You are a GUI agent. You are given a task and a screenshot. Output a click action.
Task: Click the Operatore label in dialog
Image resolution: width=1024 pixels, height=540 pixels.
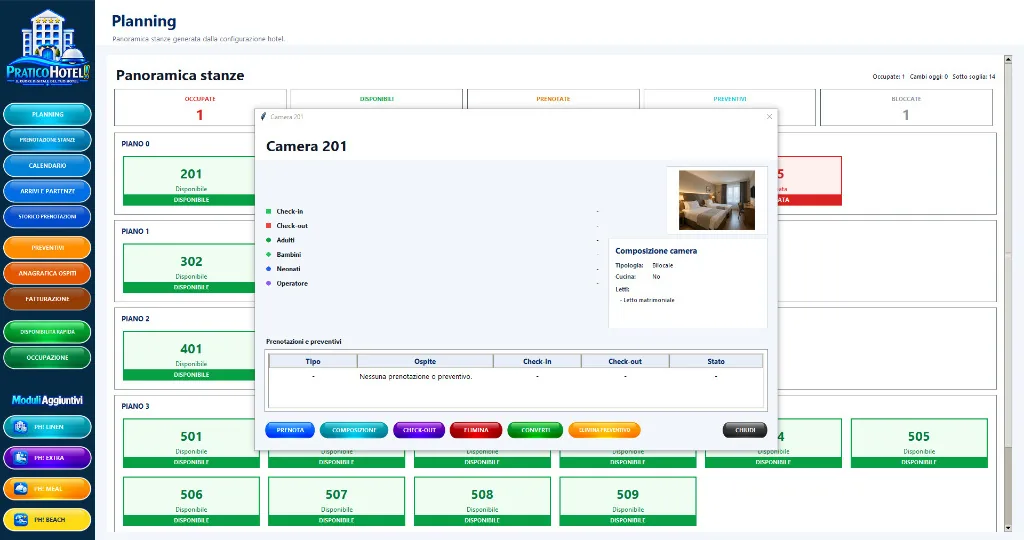291,283
